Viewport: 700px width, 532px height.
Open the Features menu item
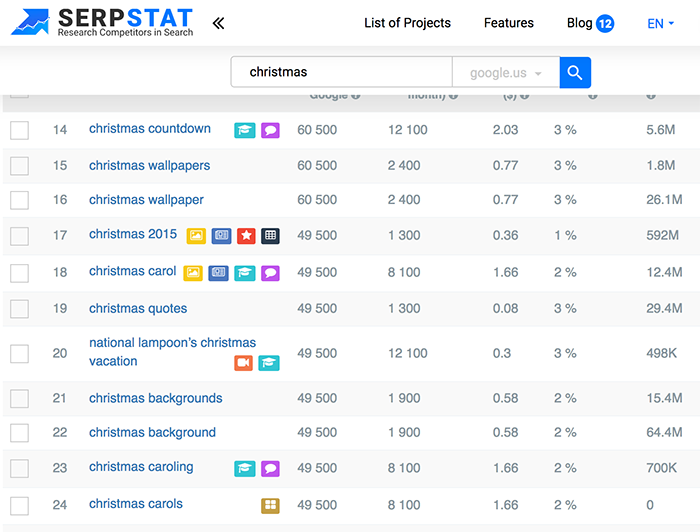tap(508, 23)
